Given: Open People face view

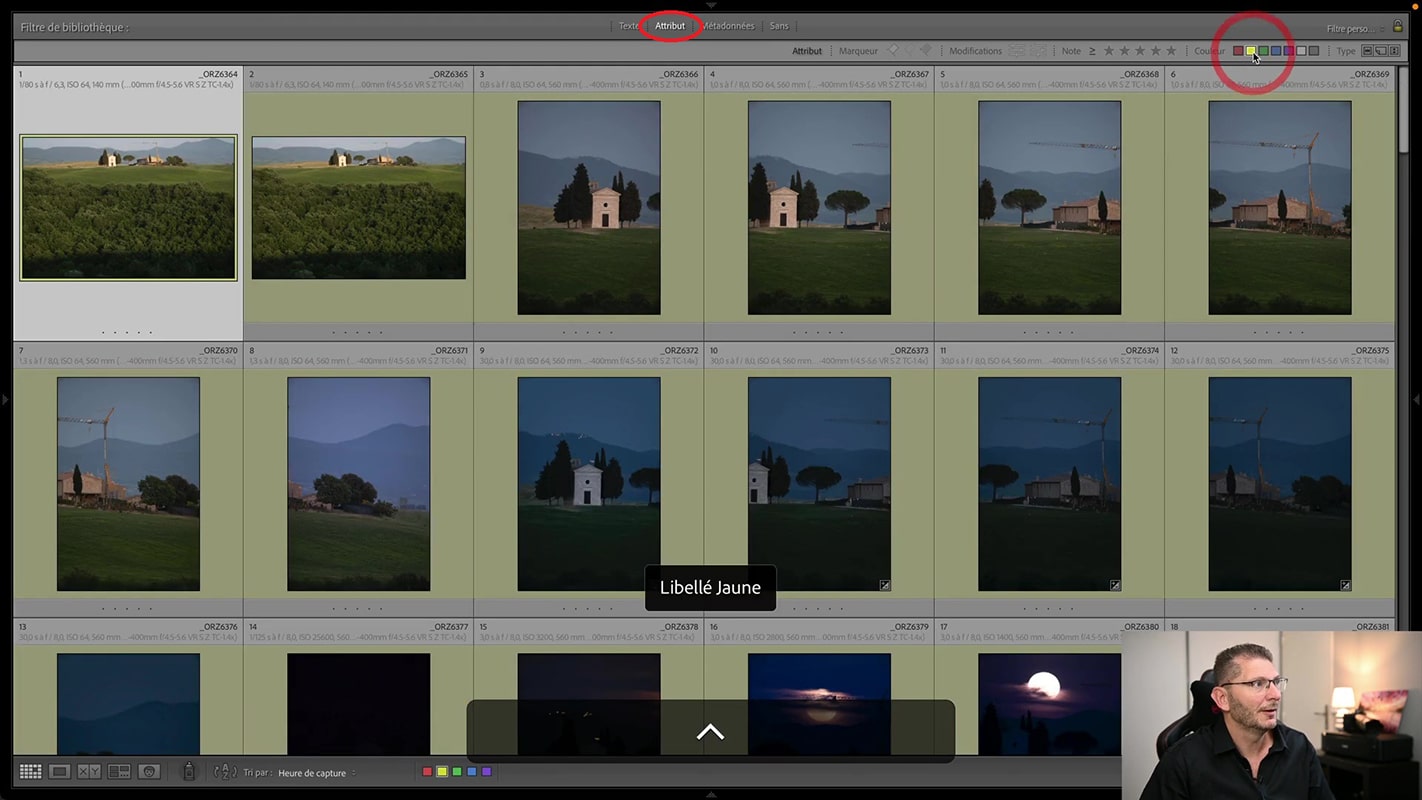Looking at the screenshot, I should point(149,771).
